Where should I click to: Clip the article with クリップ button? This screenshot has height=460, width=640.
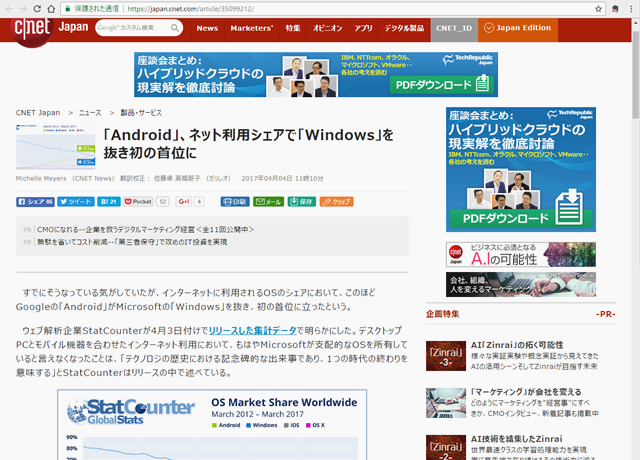tap(337, 201)
